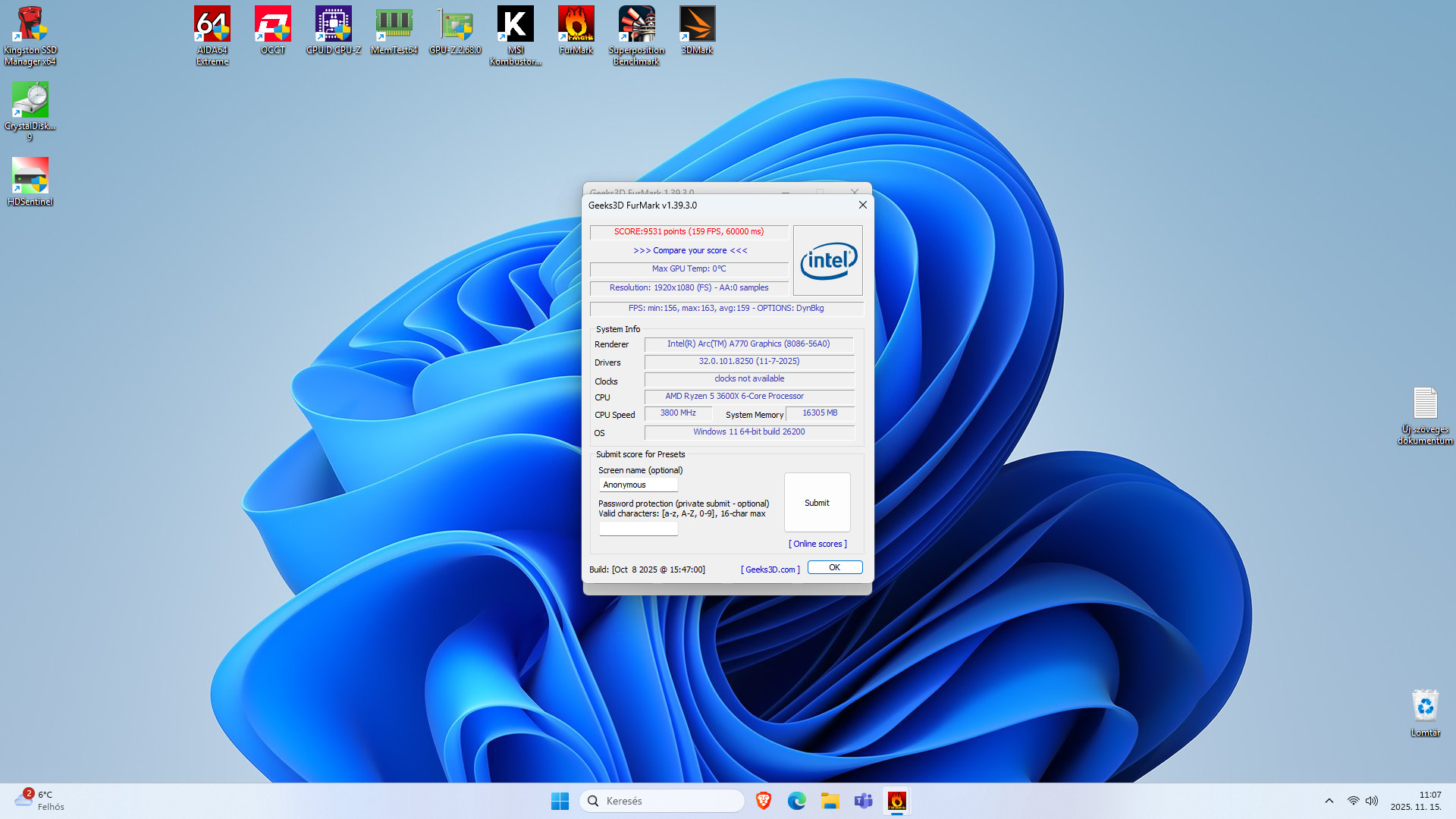Click the MemTest64 desktop icon

(x=394, y=26)
